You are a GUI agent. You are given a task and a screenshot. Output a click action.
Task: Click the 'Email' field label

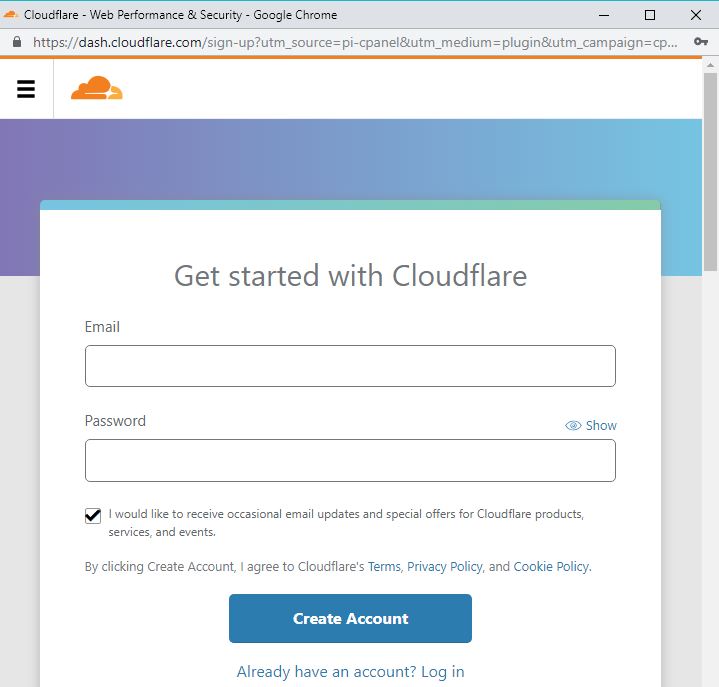point(102,327)
